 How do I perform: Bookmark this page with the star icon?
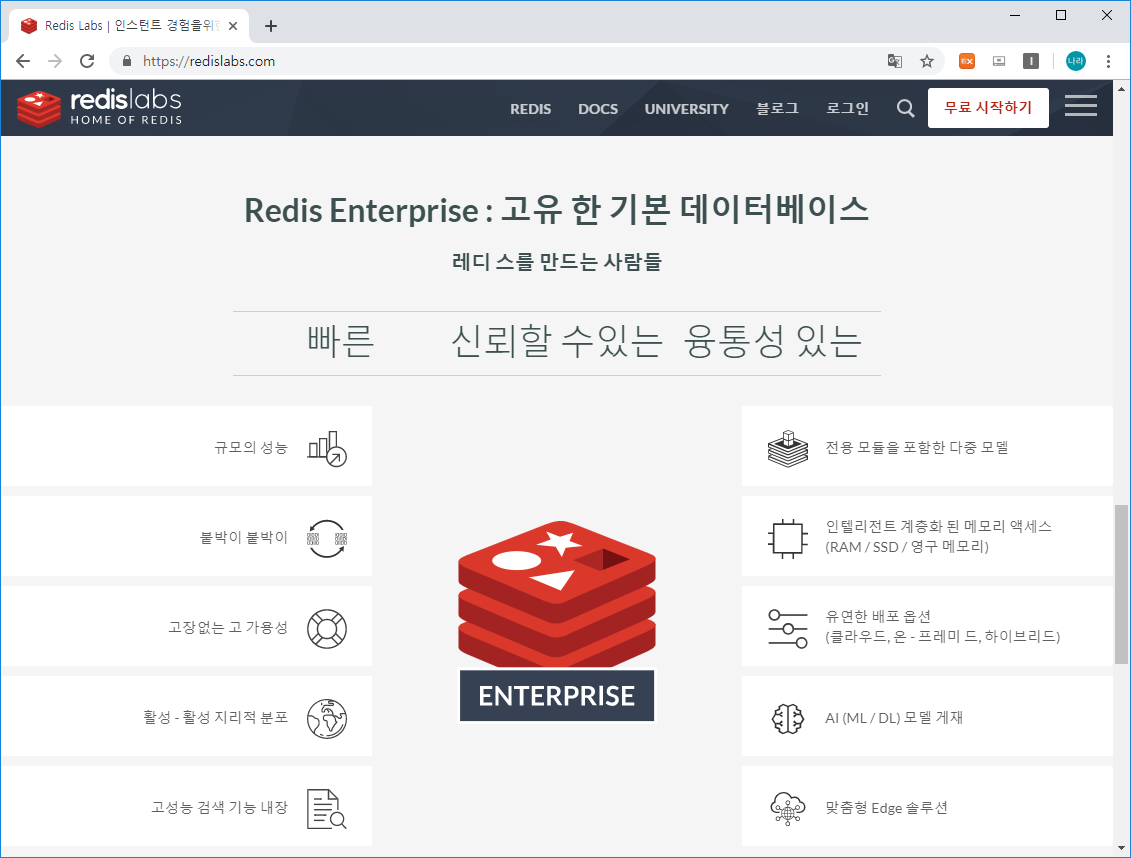point(927,61)
